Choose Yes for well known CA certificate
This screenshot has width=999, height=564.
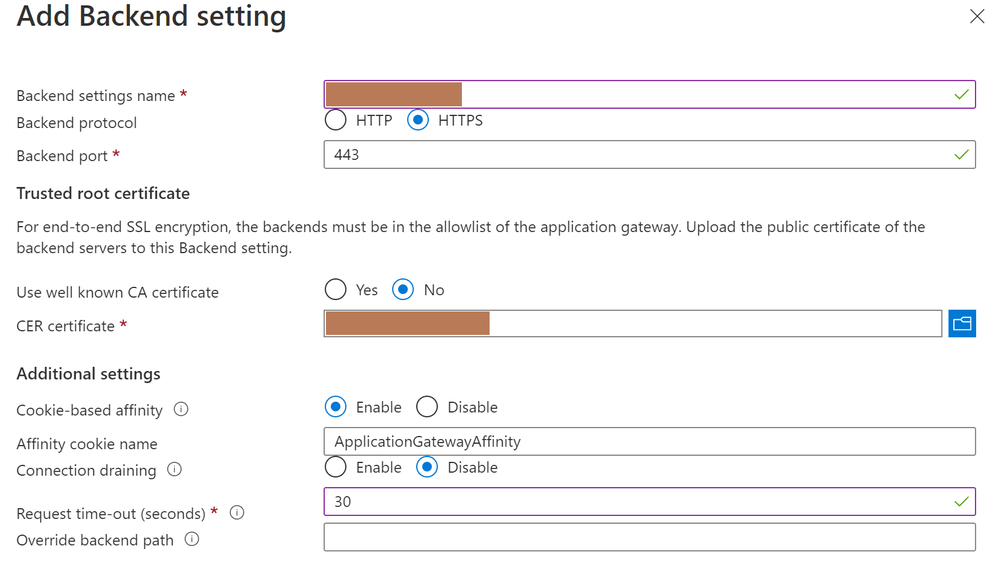pos(336,290)
